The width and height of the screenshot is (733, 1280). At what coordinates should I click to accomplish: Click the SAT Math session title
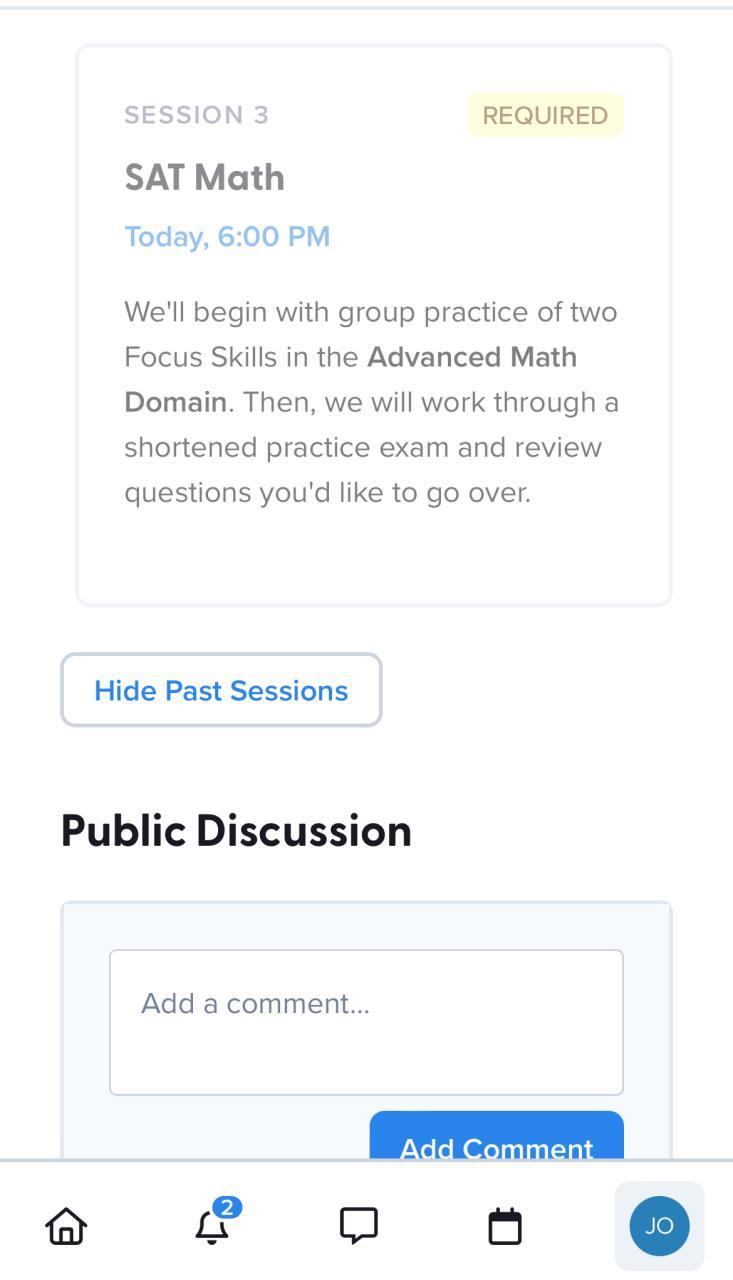click(204, 178)
